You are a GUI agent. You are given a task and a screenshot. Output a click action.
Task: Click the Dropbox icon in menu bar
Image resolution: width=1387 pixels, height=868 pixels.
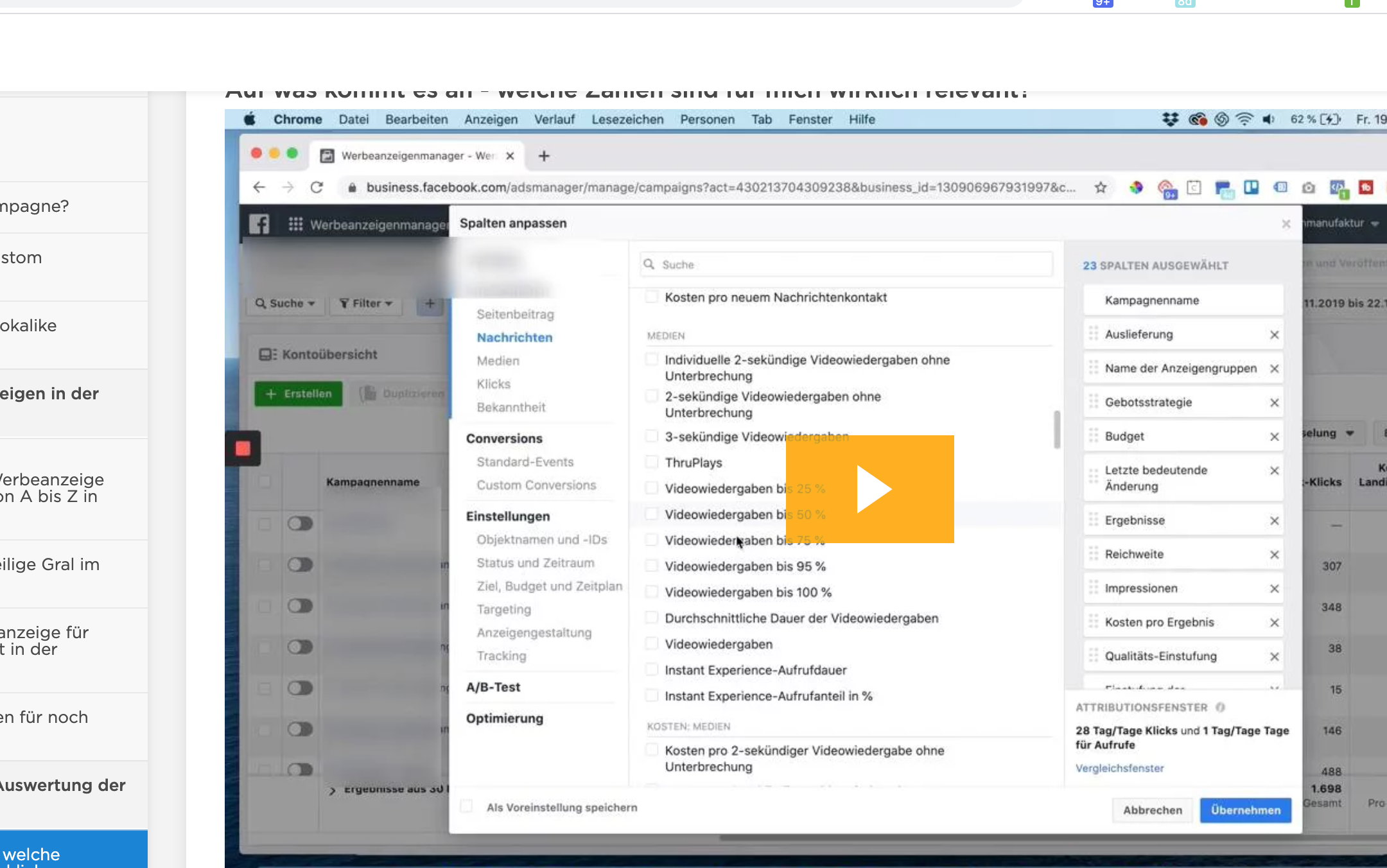(x=1170, y=119)
